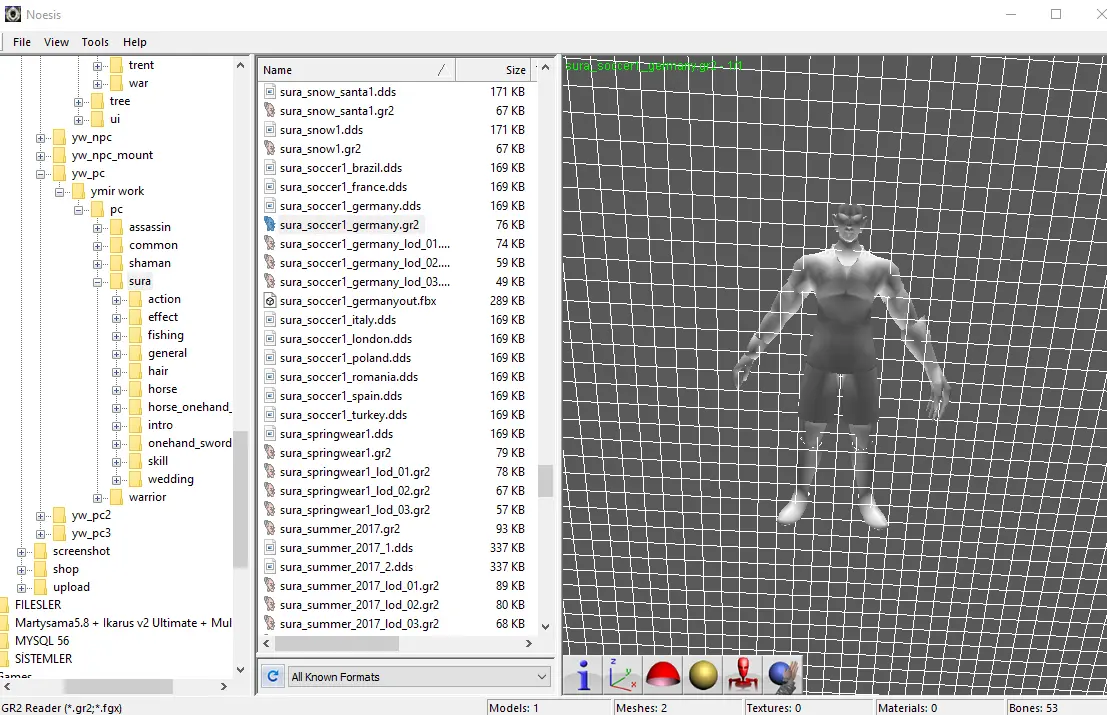
Task: Toggle the skeleton display icon
Action: (x=742, y=676)
